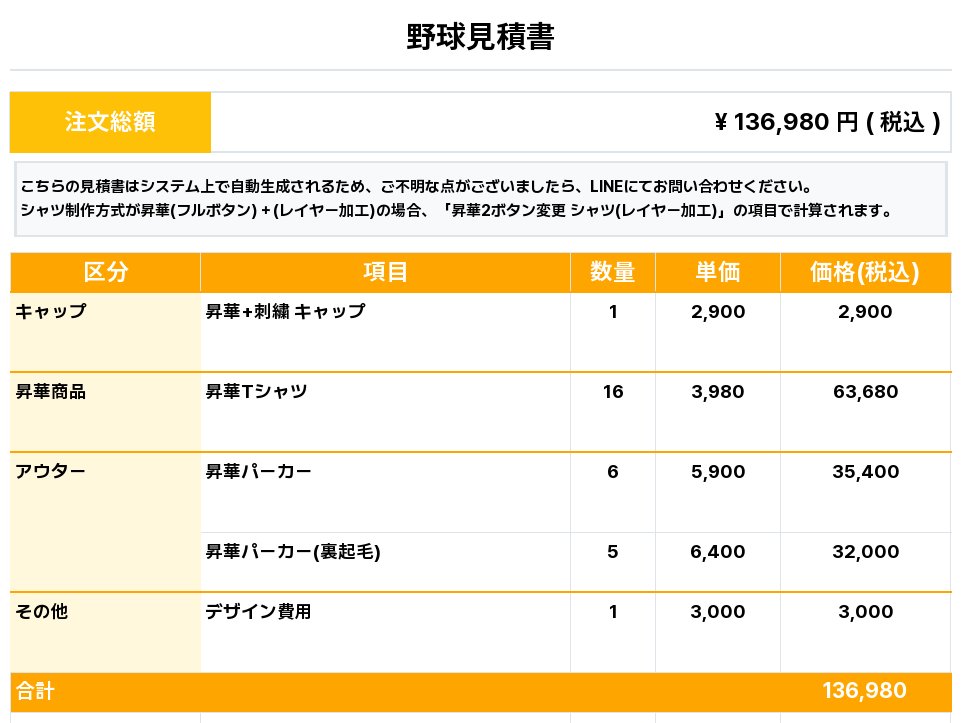Screen dimensions: 961x723
Task: Select the デザイン費用 item
Action: (x=258, y=612)
